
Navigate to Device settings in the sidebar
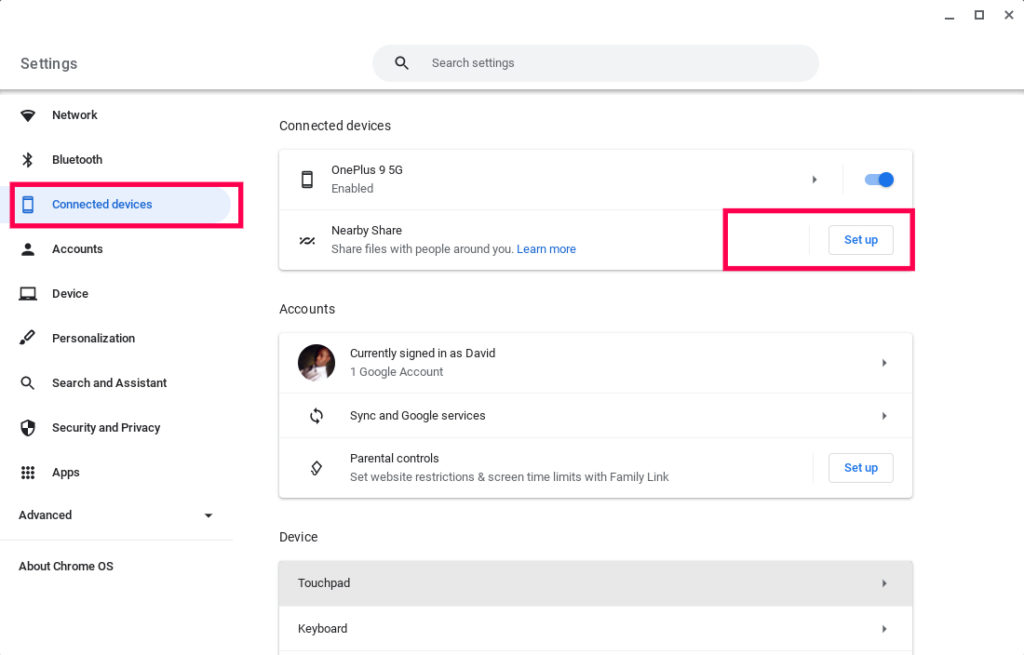point(70,294)
